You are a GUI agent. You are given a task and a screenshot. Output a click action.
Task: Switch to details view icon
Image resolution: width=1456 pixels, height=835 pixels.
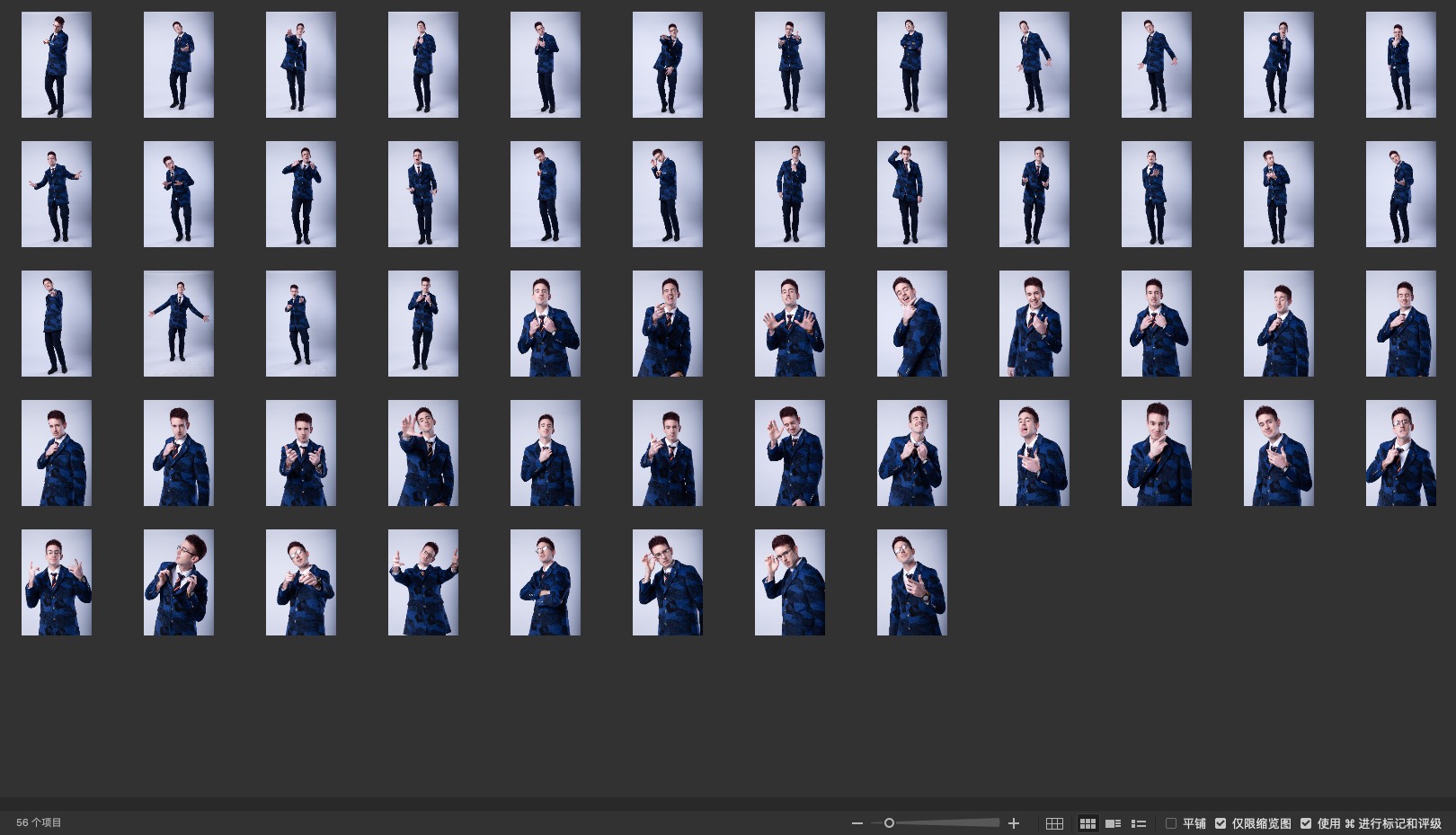[1113, 823]
